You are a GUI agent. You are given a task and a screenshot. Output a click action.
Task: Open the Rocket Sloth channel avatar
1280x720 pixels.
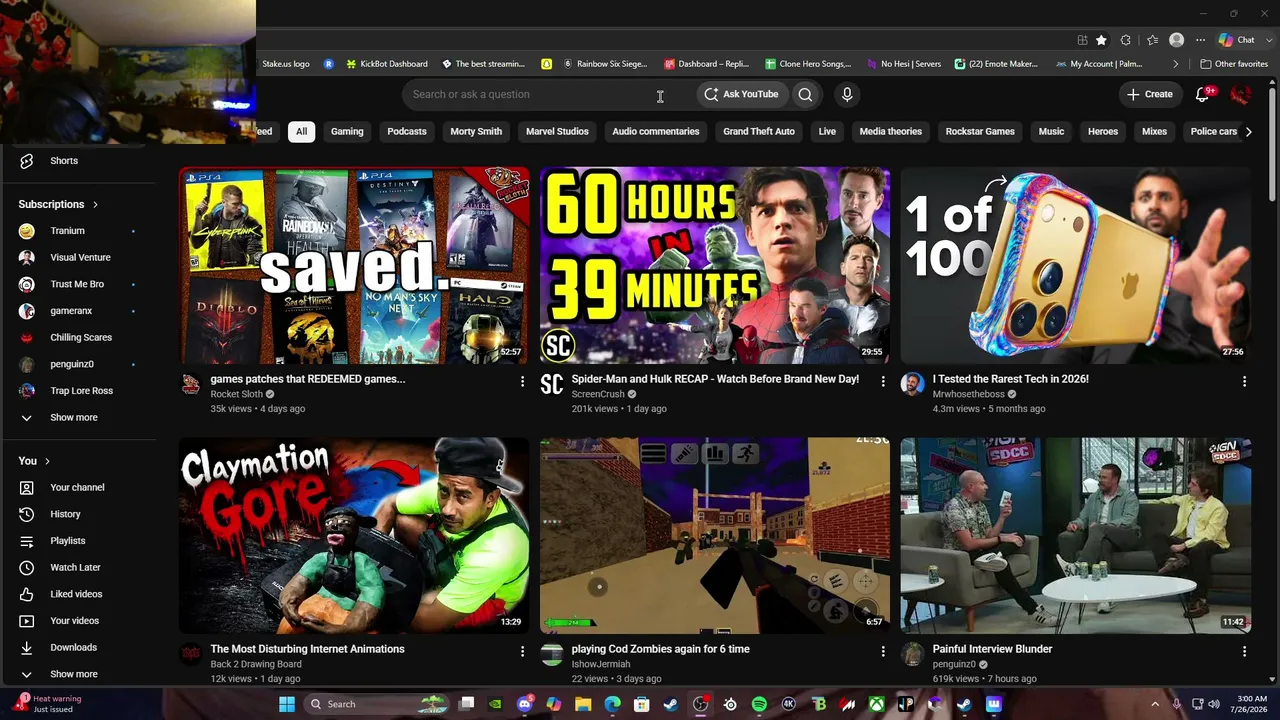pos(190,385)
